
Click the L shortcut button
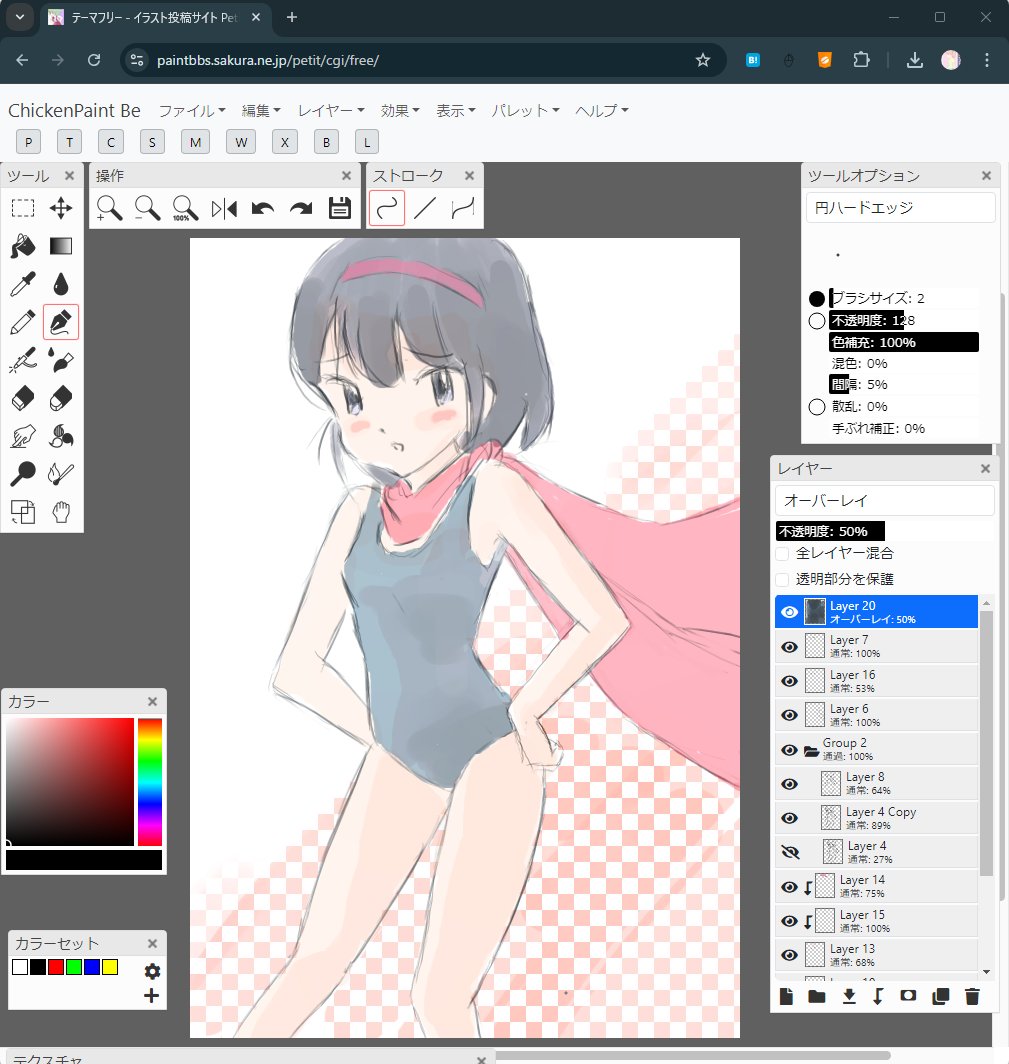pyautogui.click(x=367, y=142)
